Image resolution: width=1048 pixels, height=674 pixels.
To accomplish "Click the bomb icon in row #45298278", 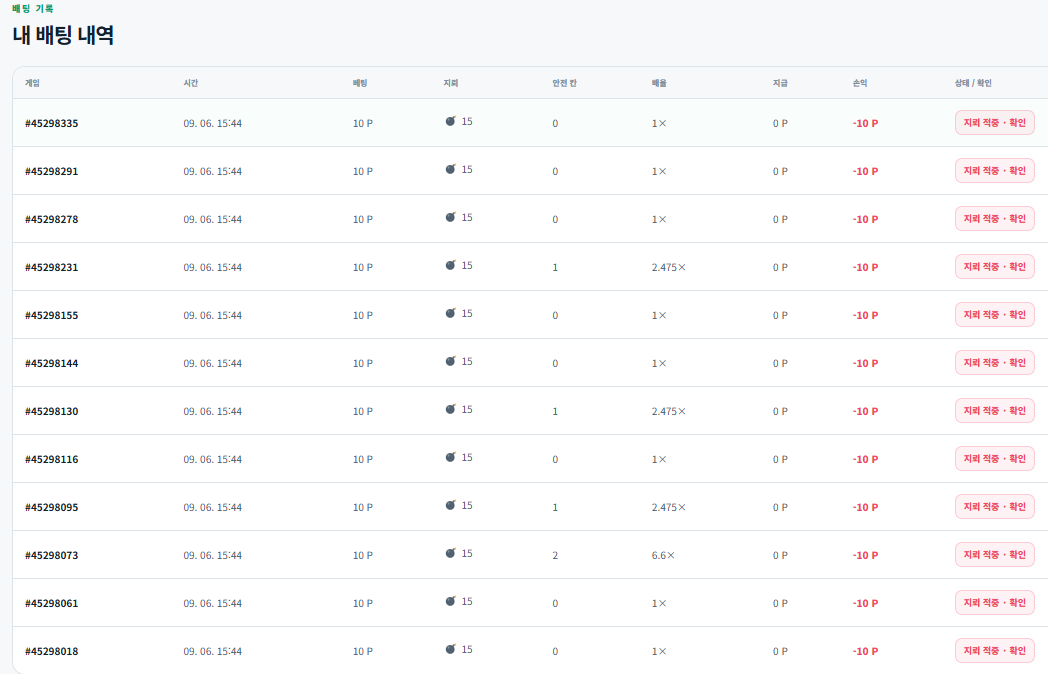I will (x=450, y=217).
